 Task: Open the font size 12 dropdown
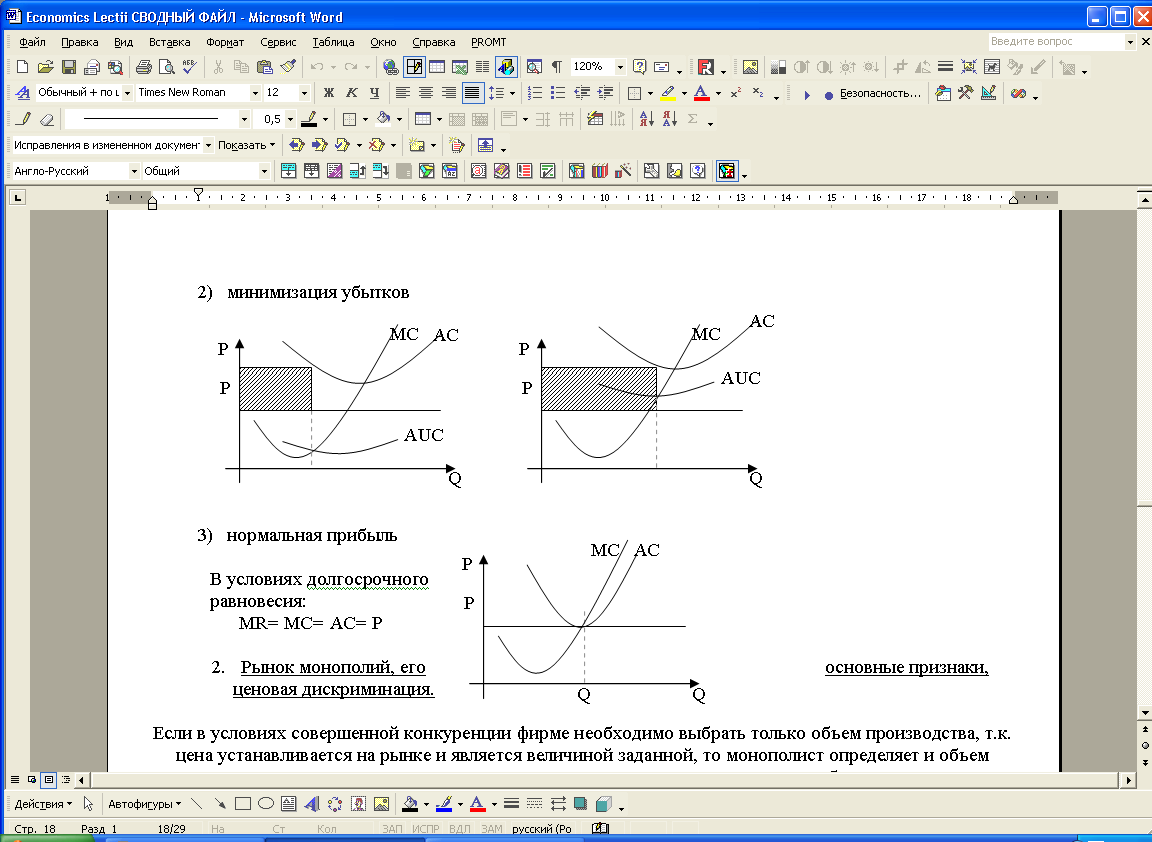tap(304, 93)
